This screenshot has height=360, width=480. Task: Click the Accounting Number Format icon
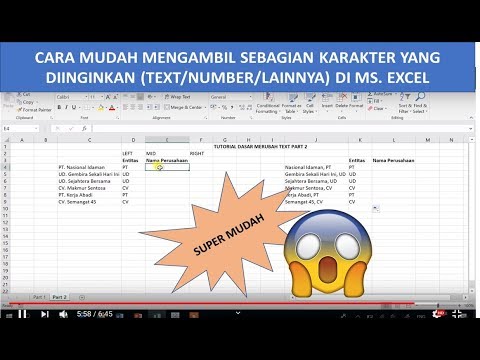pyautogui.click(x=214, y=107)
